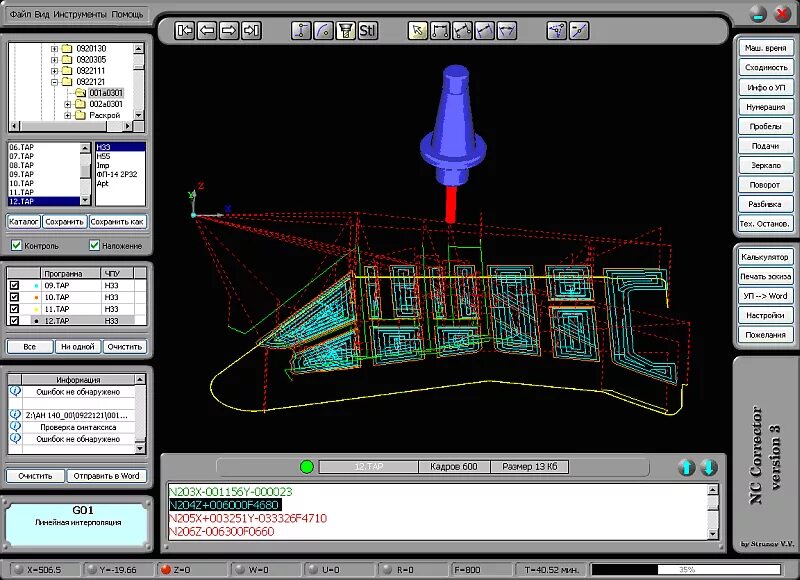Screen dimensions: 800x580
Task: Click the 35% progress bar
Action: pos(686,569)
